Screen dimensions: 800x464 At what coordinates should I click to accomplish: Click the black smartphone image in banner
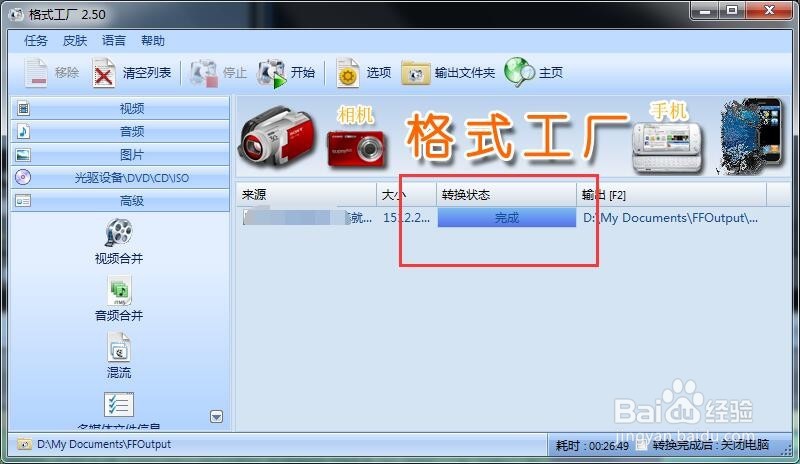(x=752, y=135)
